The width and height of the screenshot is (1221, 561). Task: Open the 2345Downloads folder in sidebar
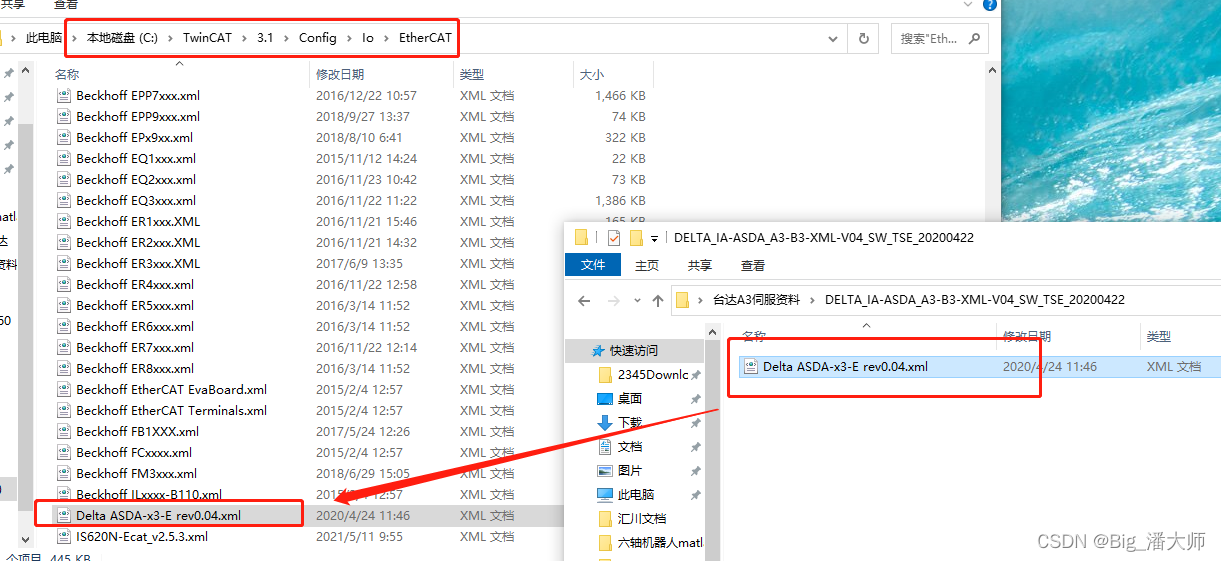[645, 375]
